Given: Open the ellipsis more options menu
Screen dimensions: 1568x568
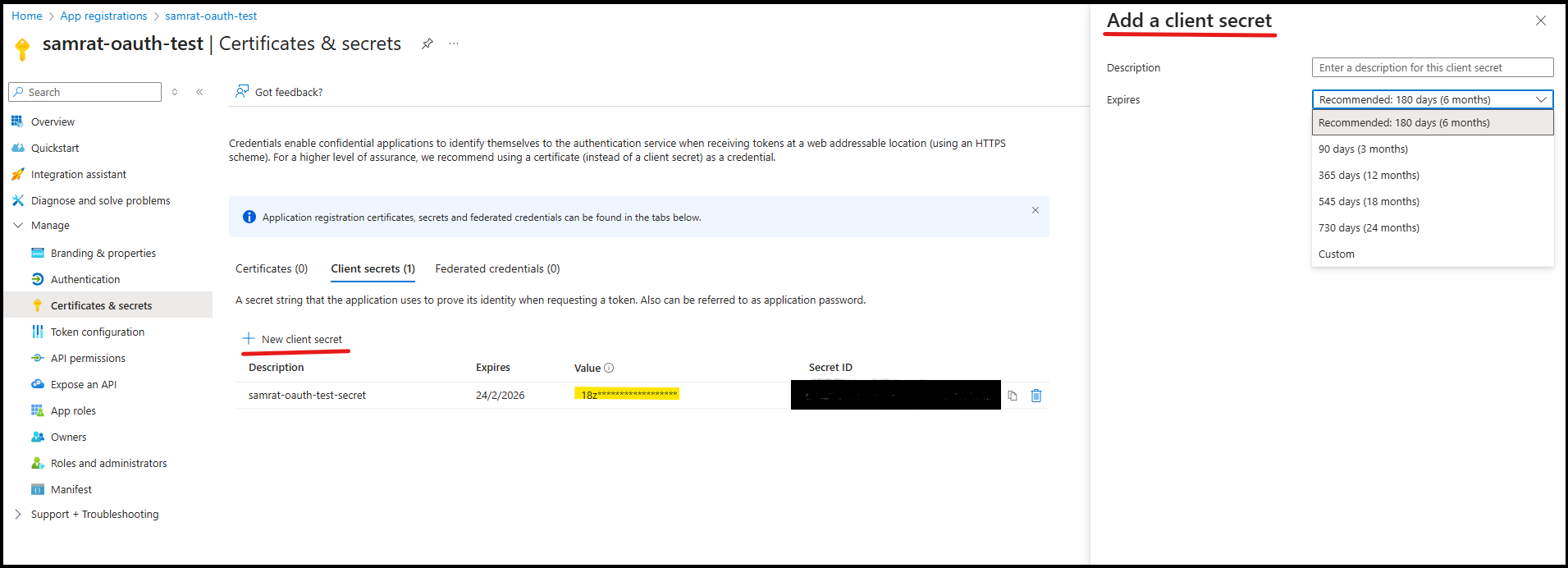Looking at the screenshot, I should pos(454,44).
